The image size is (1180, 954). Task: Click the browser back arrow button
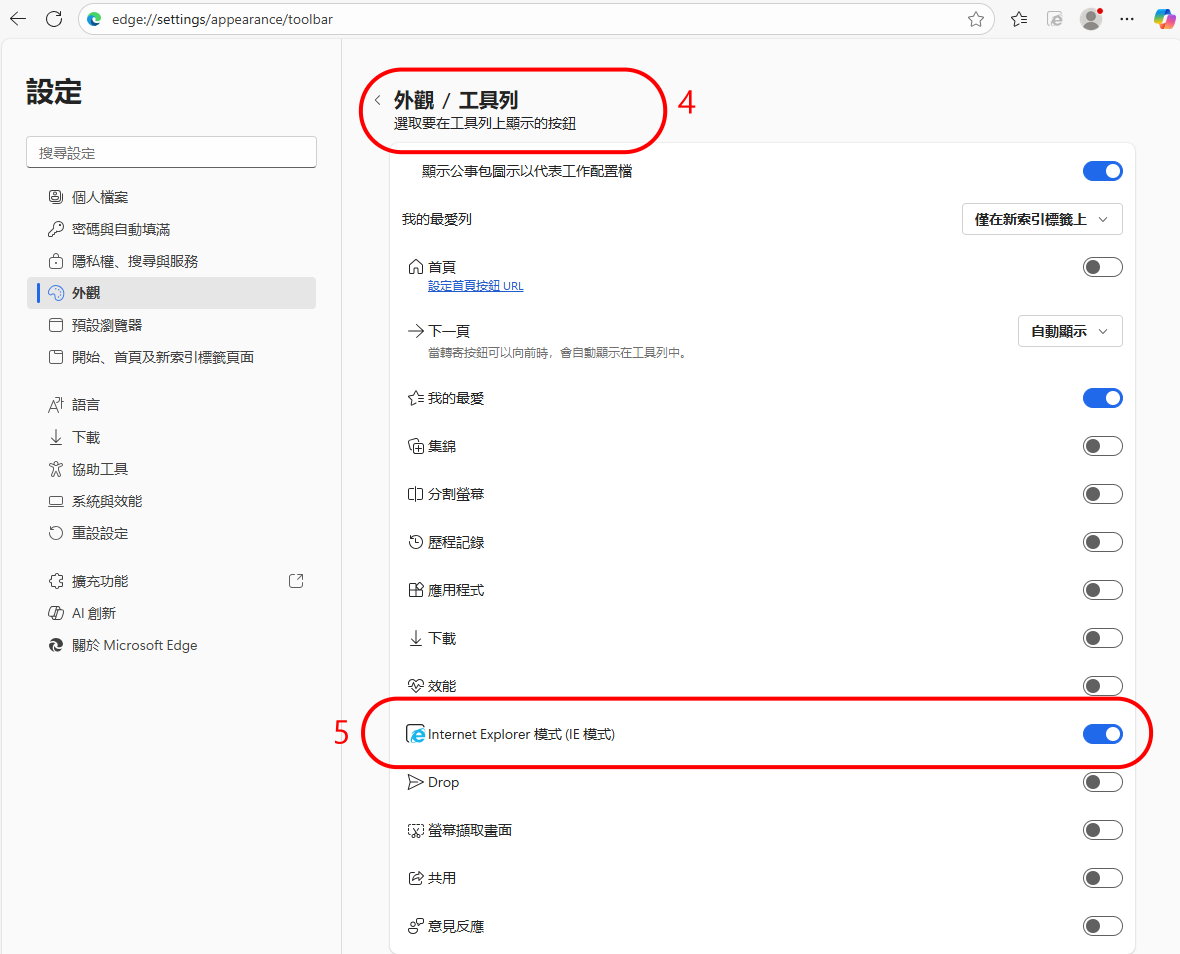[18, 19]
